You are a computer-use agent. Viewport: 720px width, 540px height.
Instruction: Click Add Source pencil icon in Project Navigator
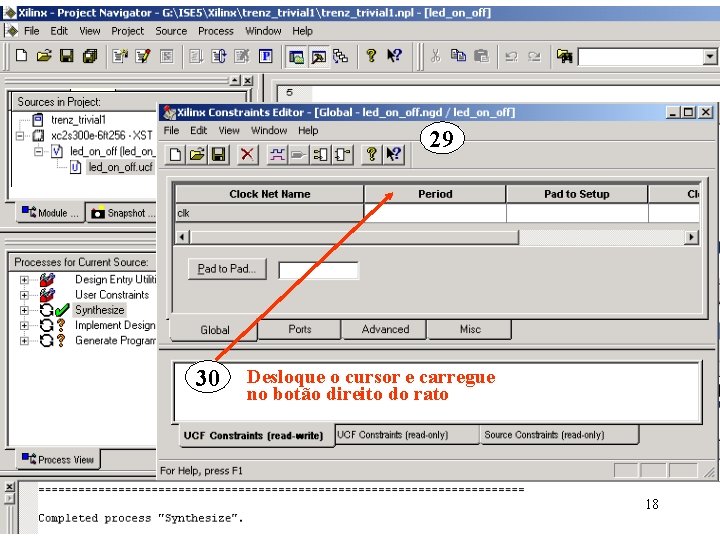pyautogui.click(x=143, y=56)
